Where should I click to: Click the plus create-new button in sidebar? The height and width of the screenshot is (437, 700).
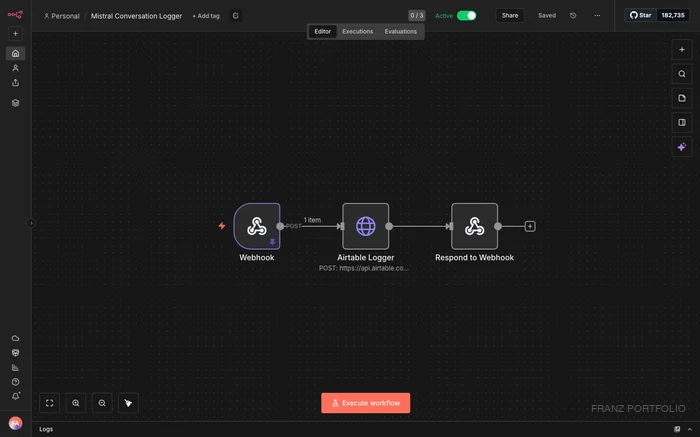(15, 33)
